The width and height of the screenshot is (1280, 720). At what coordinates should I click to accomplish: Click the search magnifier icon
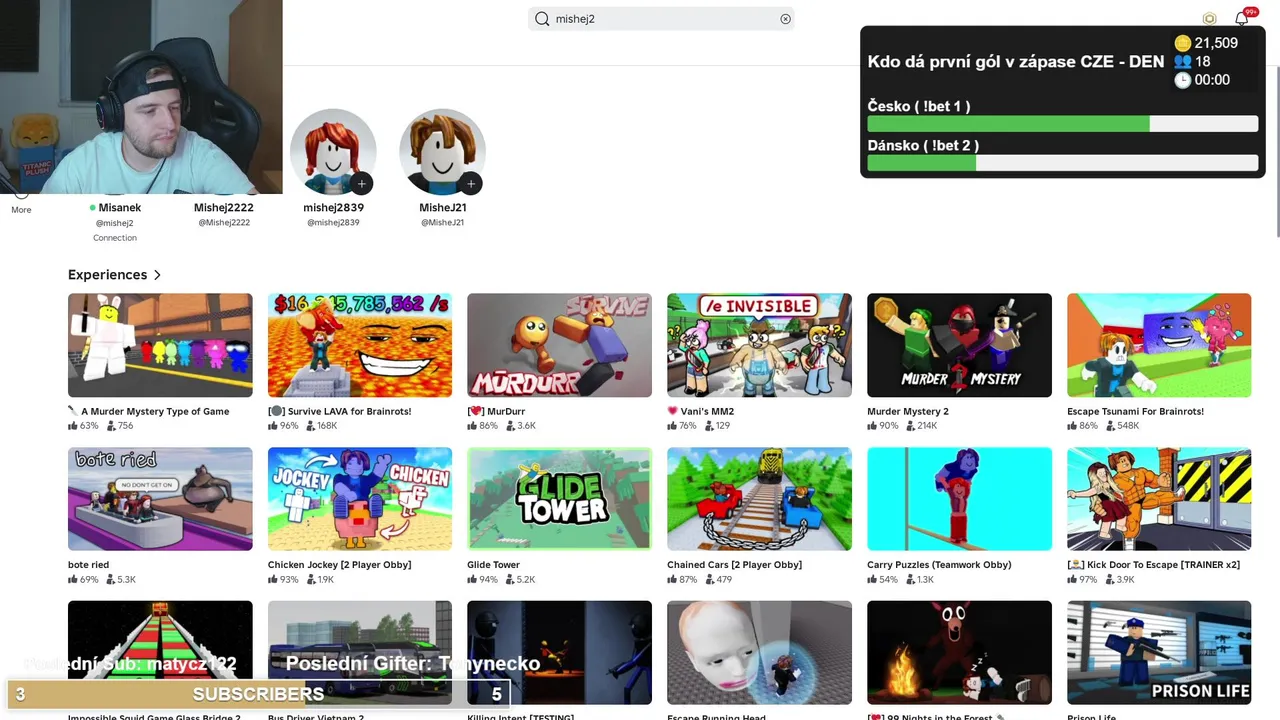click(x=542, y=19)
